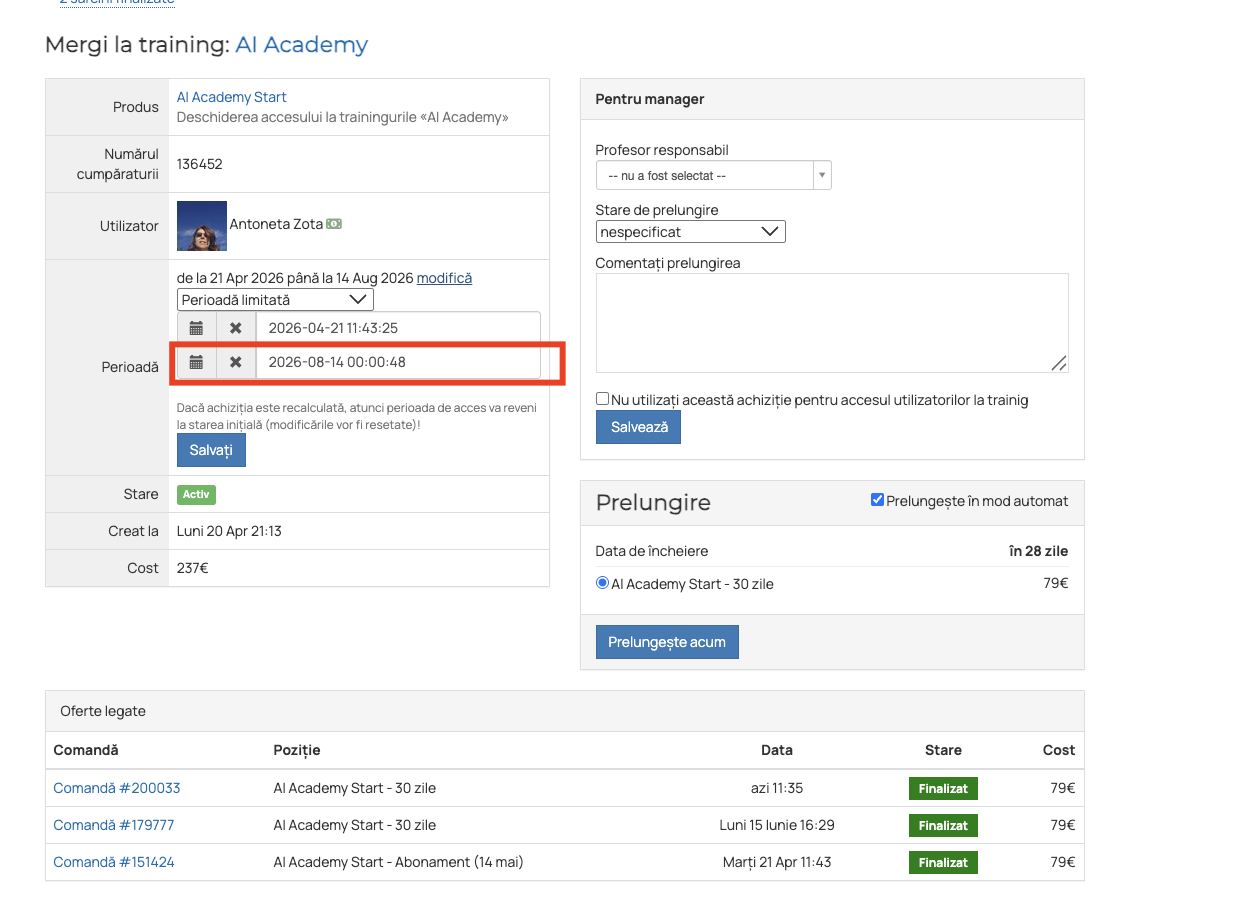Check Nu utilizați această achiziție checkbox

602,399
